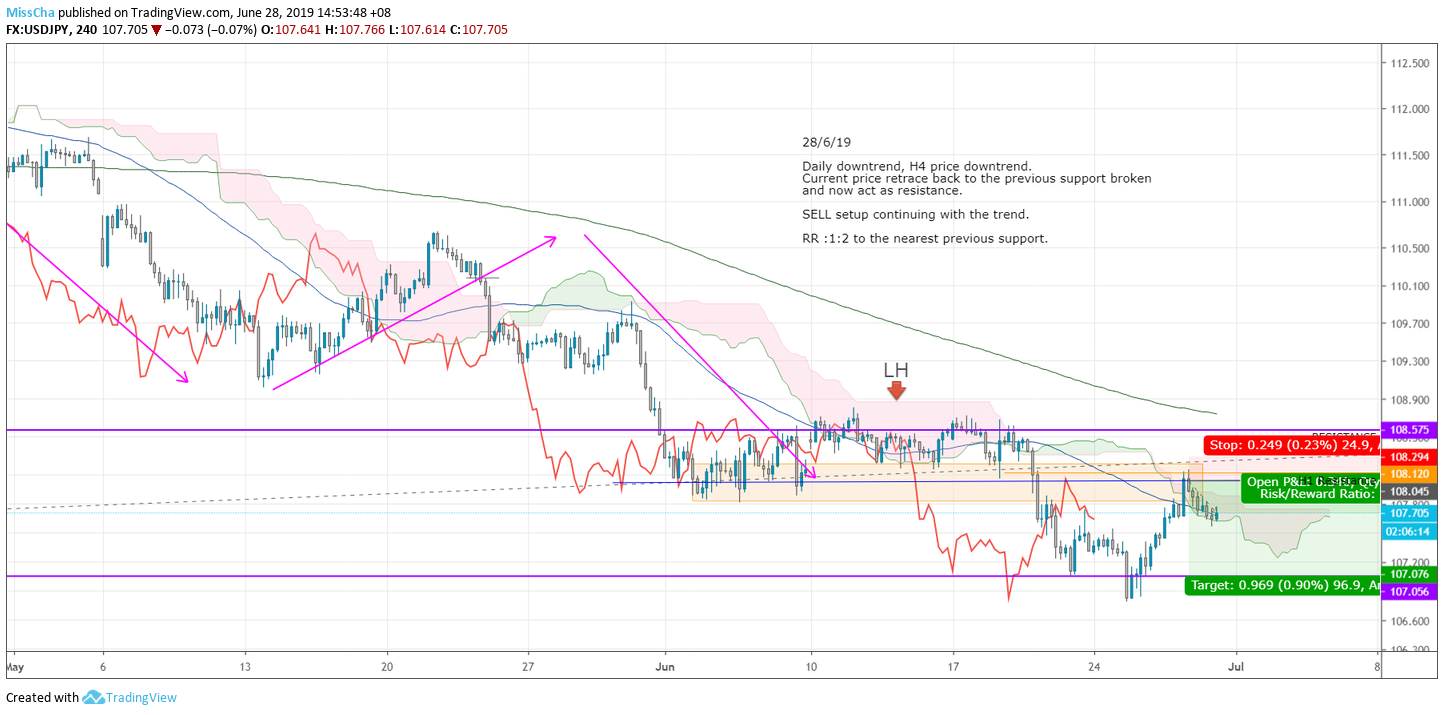Click the gray 108.045 price tag

pyautogui.click(x=1410, y=491)
